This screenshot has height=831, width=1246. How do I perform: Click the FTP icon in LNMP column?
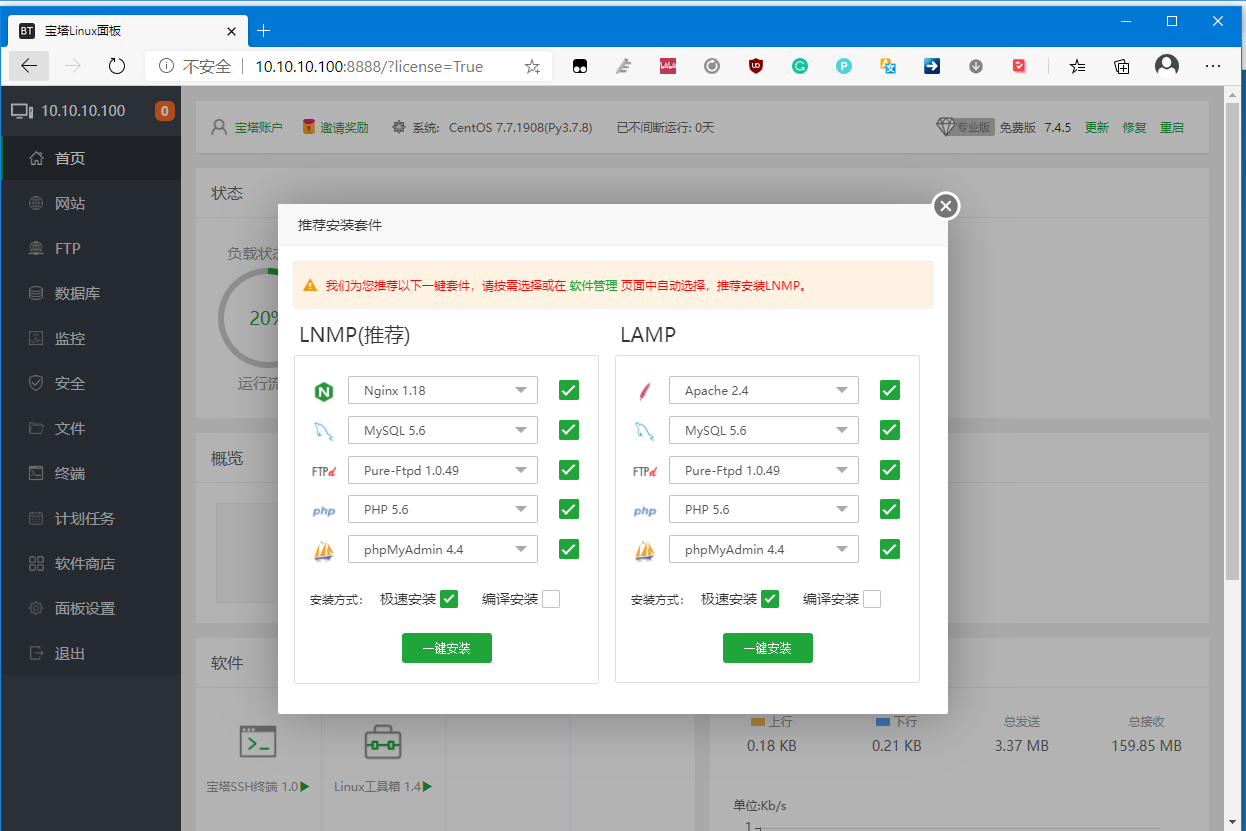tap(323, 471)
